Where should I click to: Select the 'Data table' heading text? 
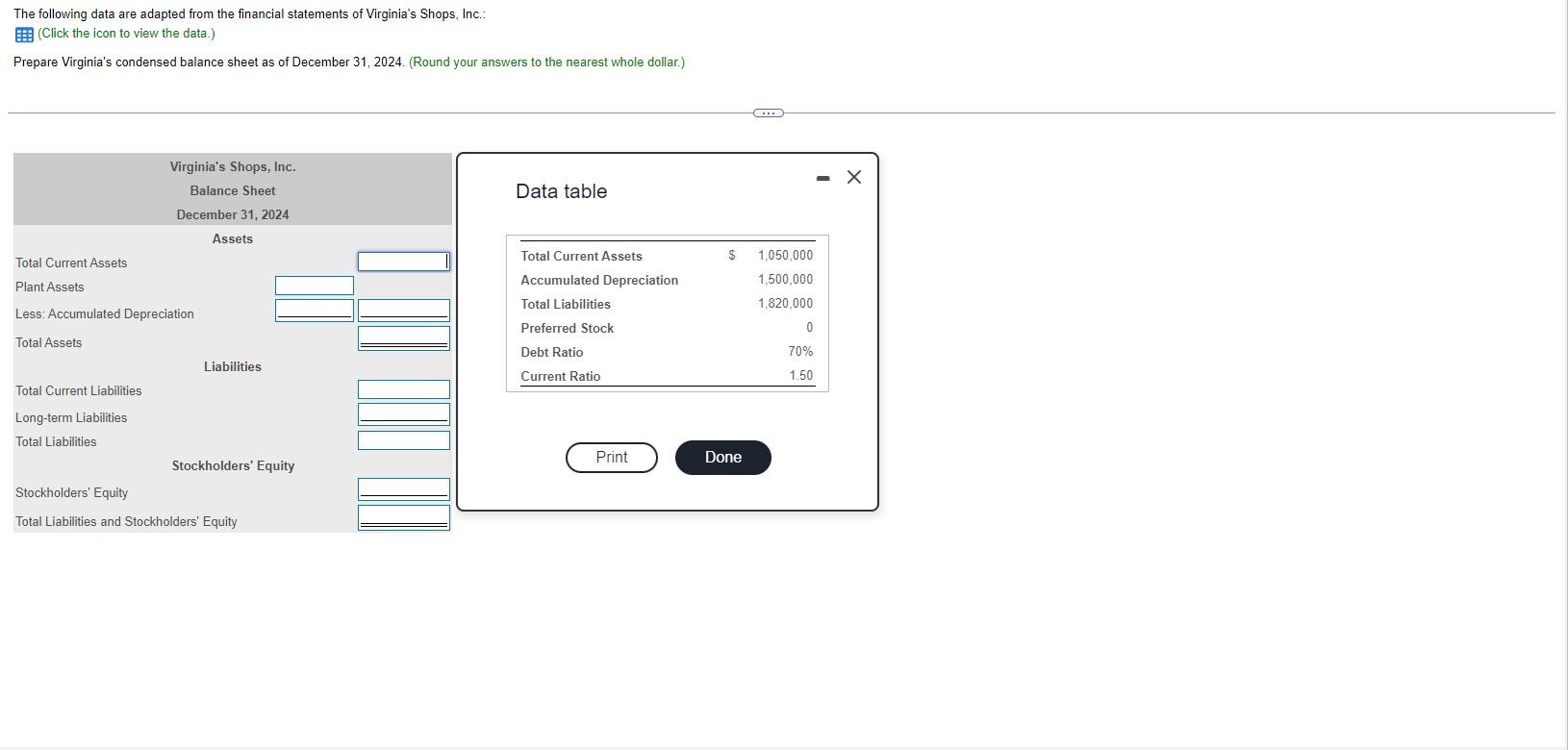[x=562, y=191]
